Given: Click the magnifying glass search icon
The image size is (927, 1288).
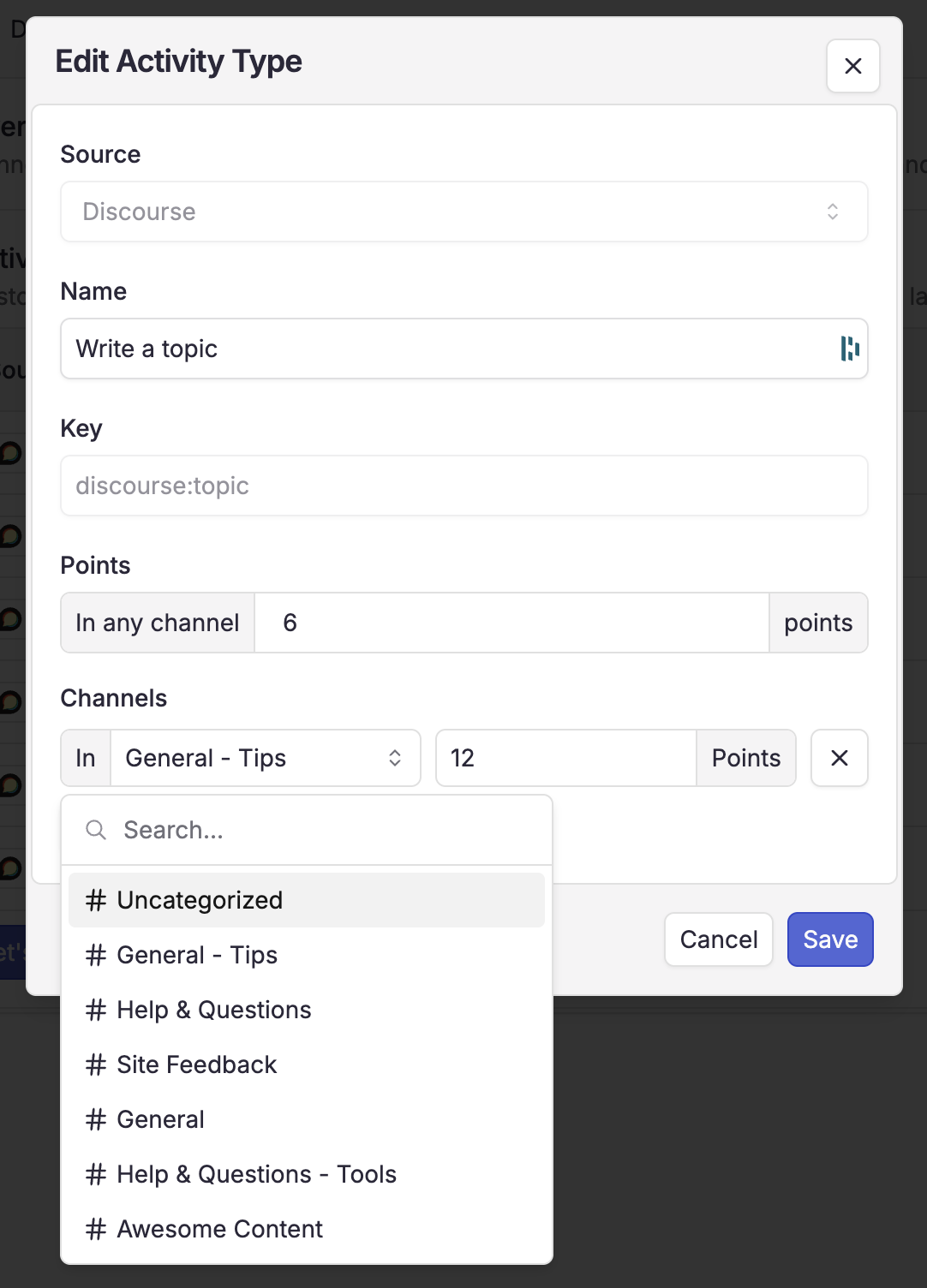Looking at the screenshot, I should (x=96, y=830).
